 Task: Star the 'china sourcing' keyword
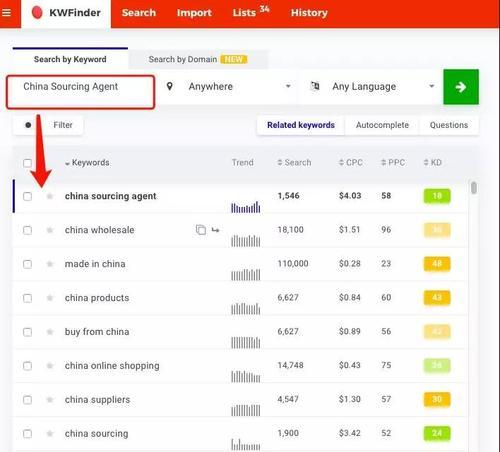50,433
